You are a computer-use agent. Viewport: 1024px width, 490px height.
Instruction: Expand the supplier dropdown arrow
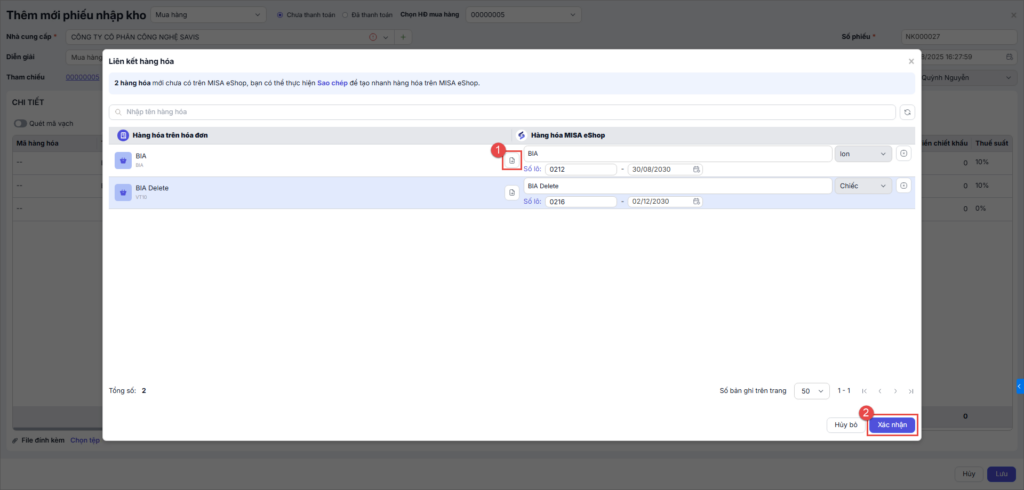point(385,37)
